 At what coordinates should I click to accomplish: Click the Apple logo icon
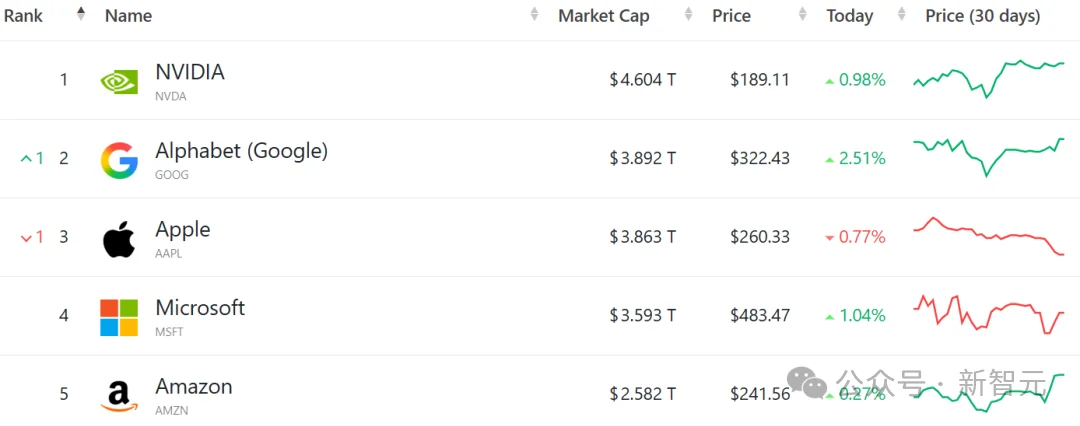(119, 239)
